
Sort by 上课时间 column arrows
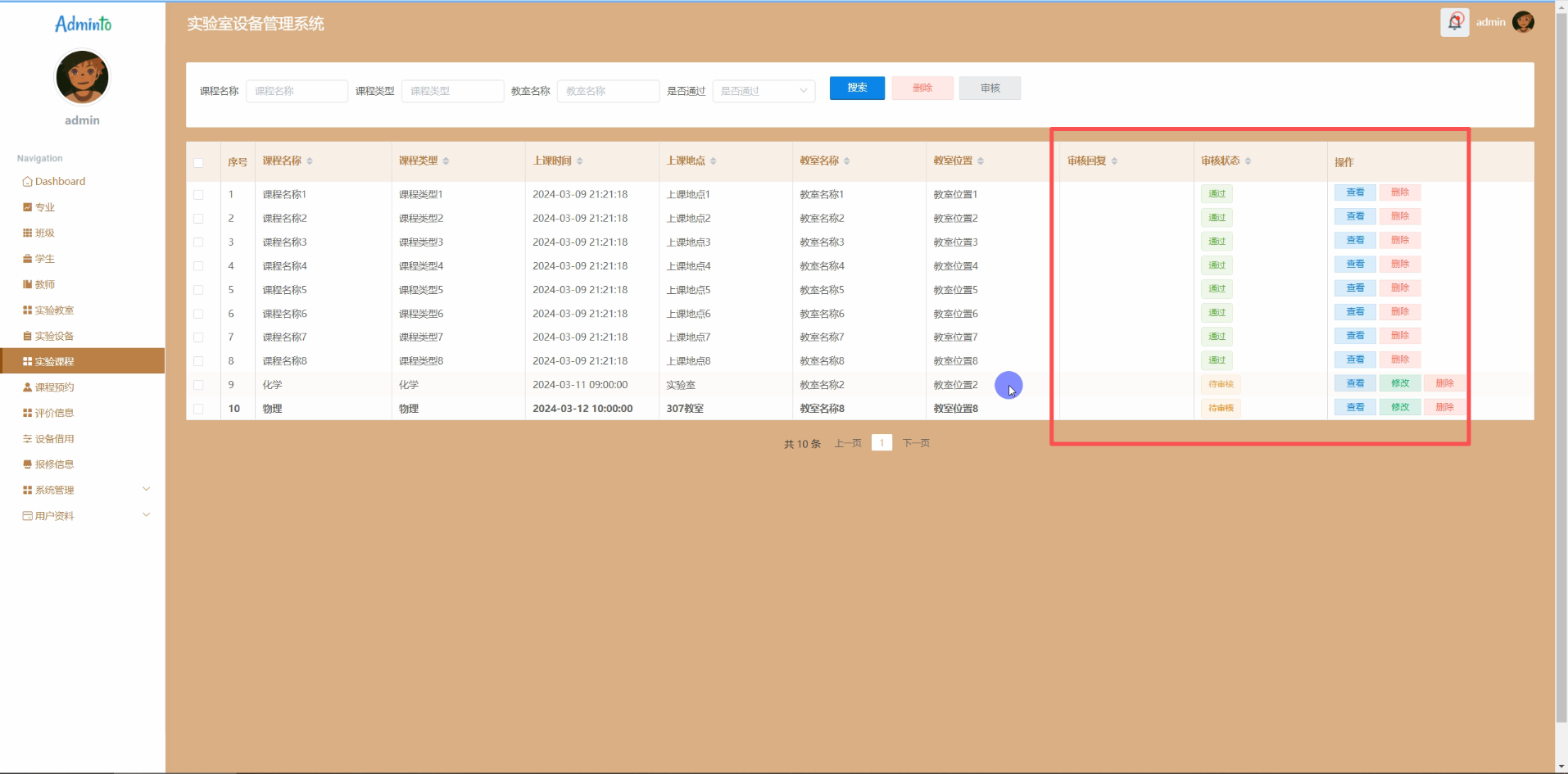pyautogui.click(x=579, y=161)
